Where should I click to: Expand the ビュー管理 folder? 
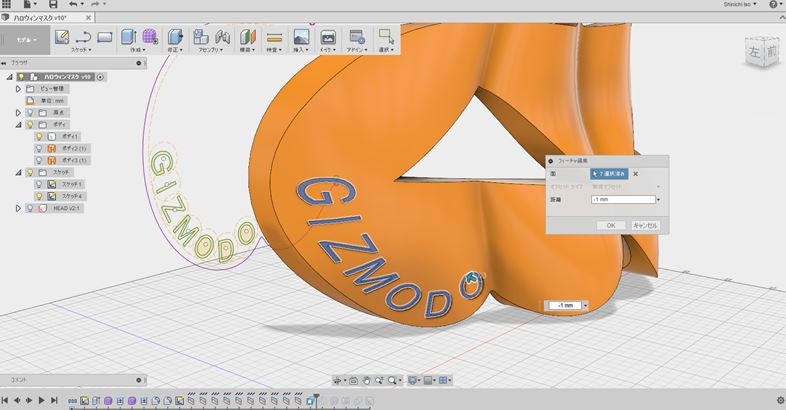pyautogui.click(x=19, y=89)
